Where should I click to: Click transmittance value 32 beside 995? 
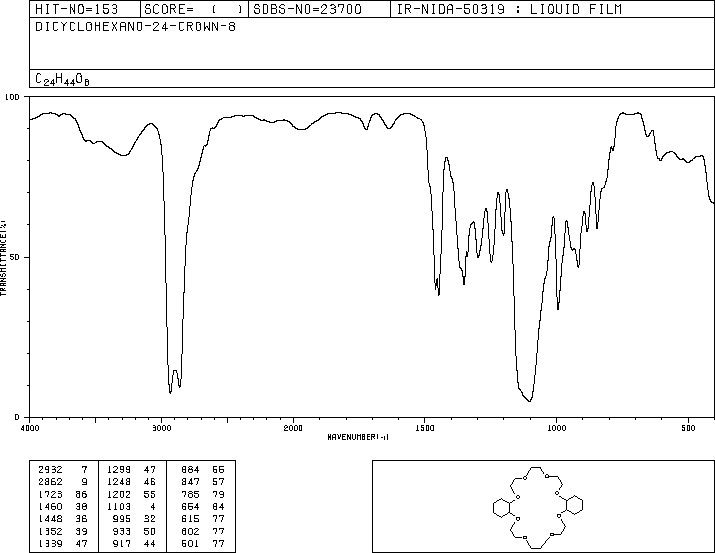[150, 519]
